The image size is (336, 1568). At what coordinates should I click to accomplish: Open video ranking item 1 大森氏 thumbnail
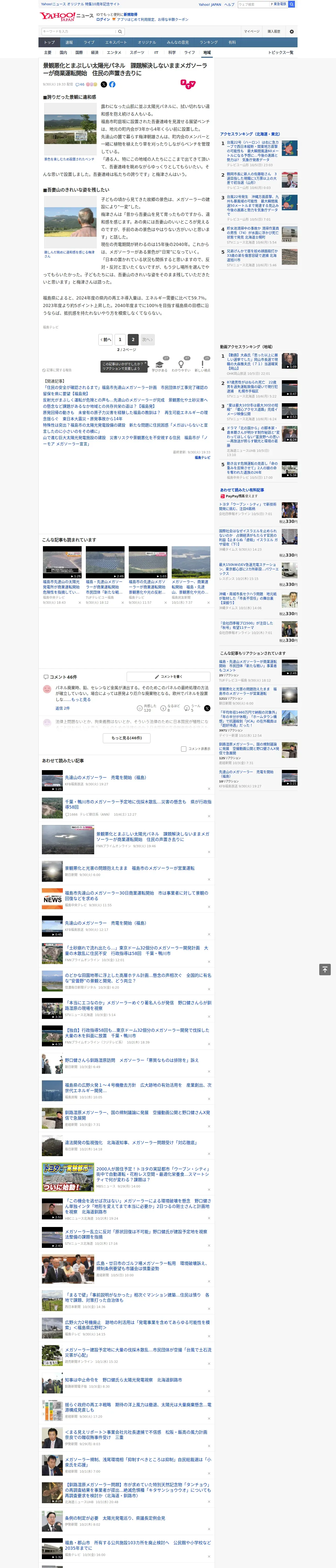tap(290, 361)
